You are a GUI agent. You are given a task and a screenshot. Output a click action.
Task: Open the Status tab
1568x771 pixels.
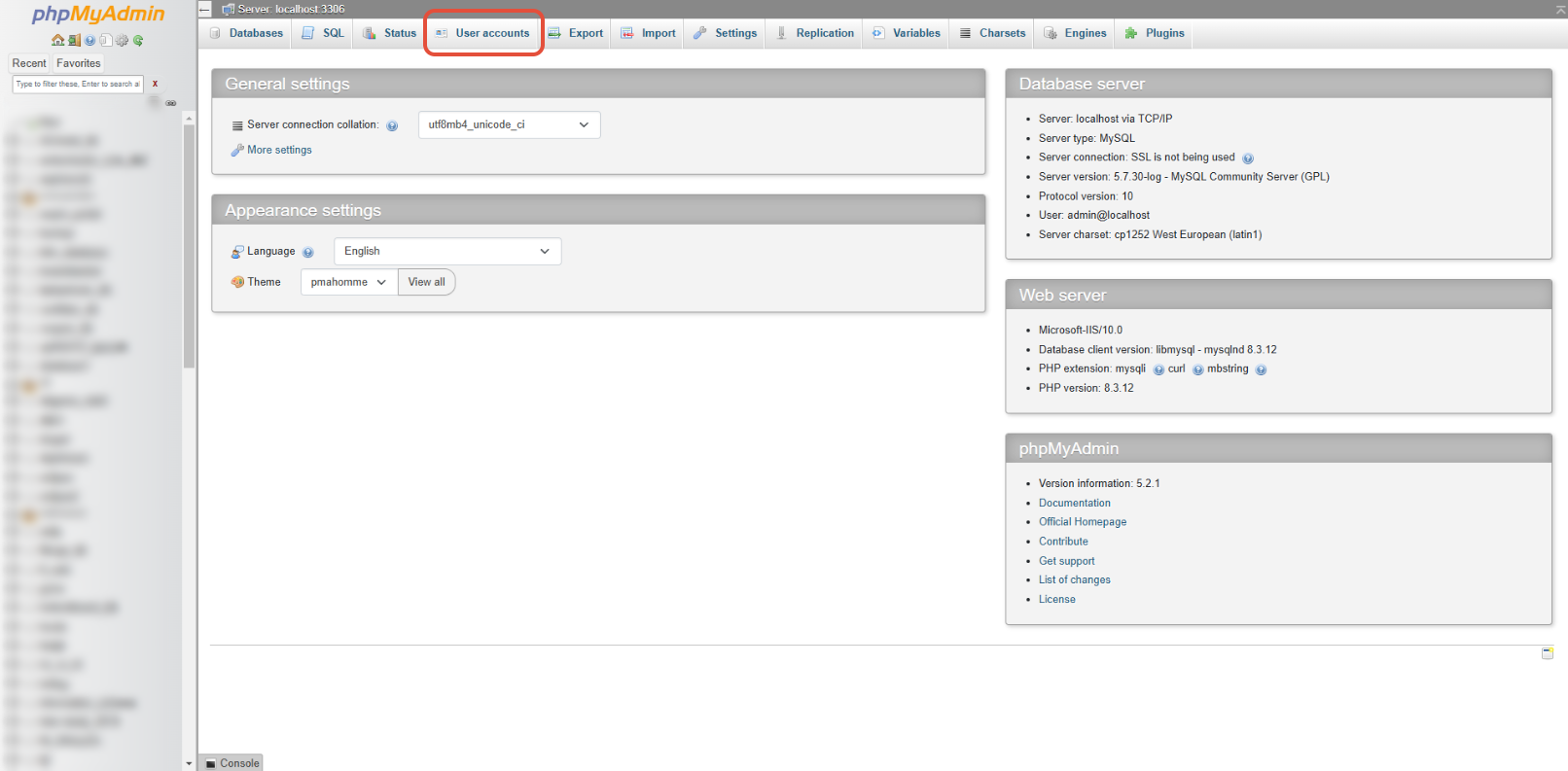(389, 33)
